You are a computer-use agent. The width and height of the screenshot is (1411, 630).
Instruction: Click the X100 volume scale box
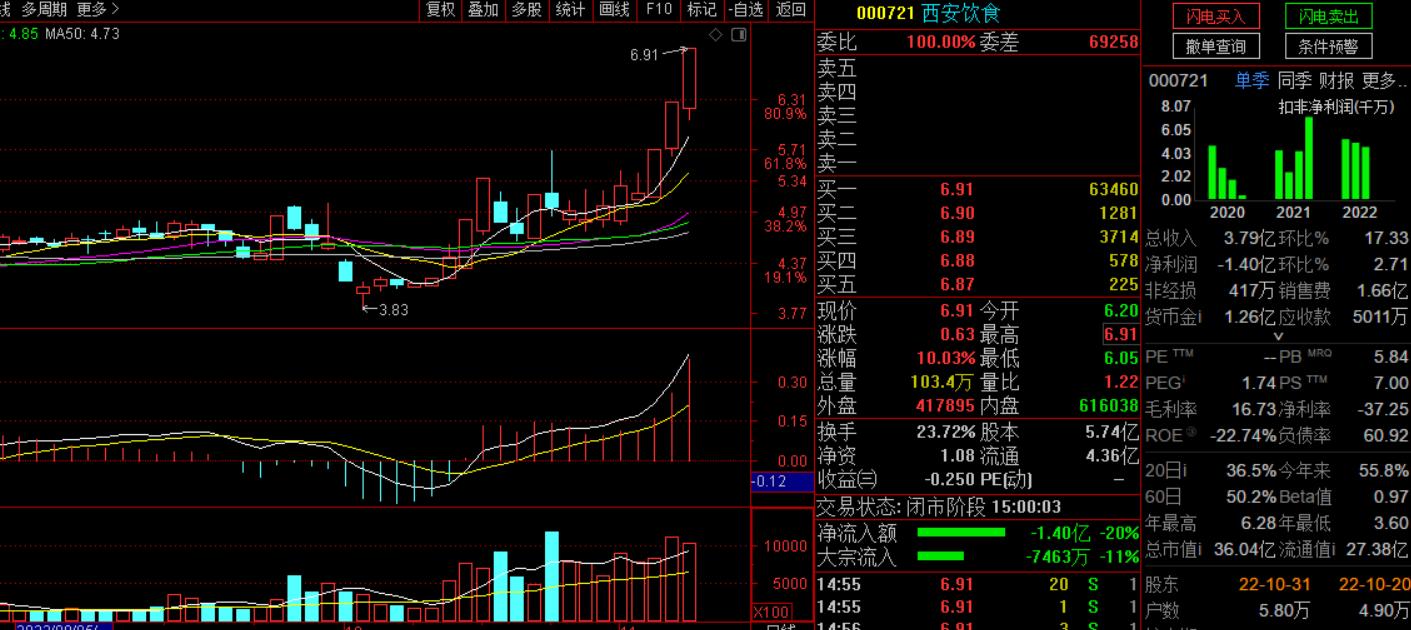point(771,611)
